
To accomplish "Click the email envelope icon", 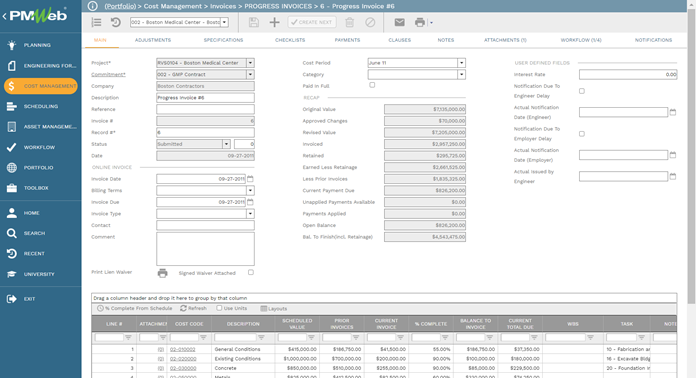I will click(x=399, y=22).
